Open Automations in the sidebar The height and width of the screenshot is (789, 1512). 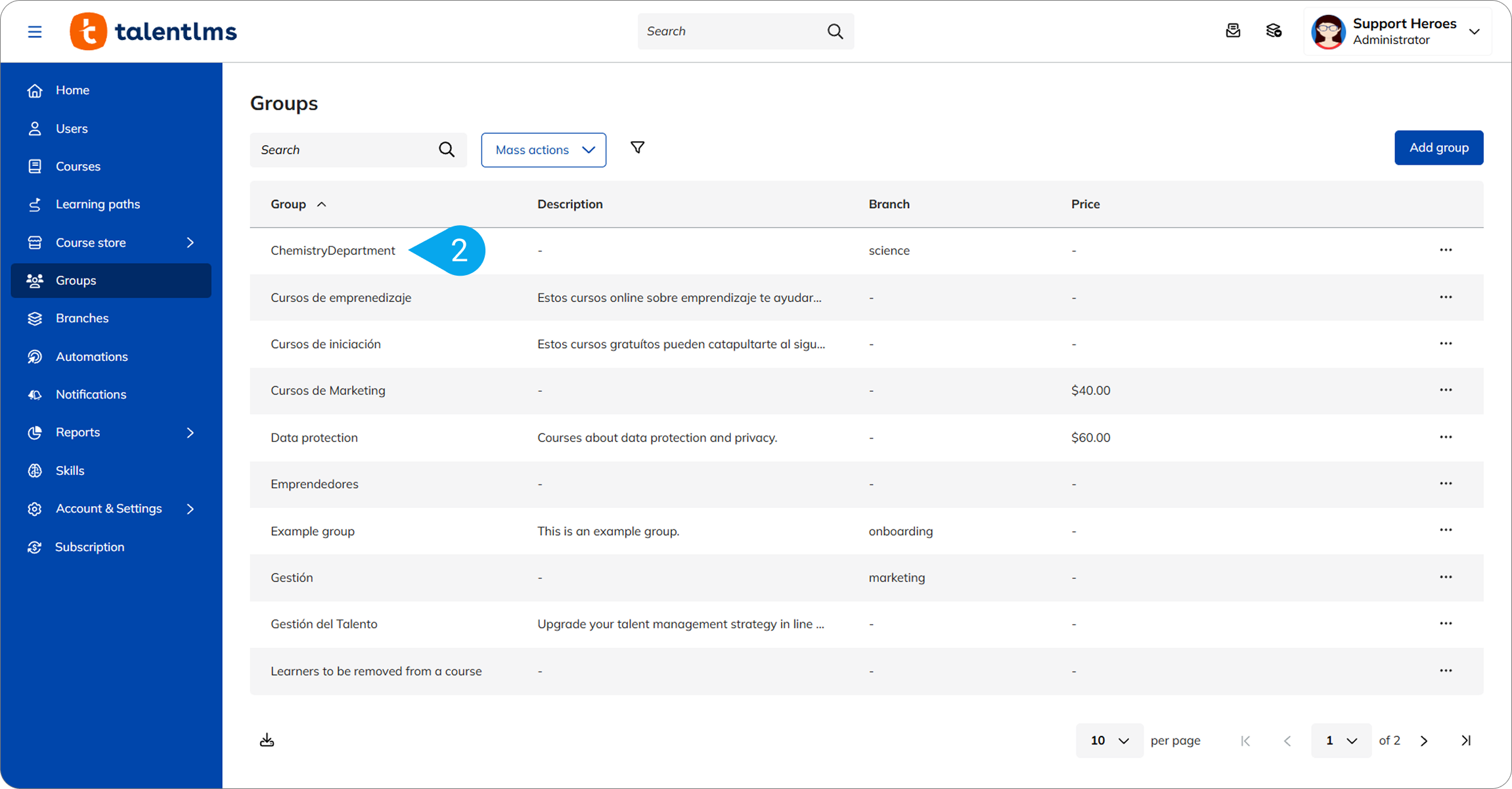pyautogui.click(x=91, y=356)
